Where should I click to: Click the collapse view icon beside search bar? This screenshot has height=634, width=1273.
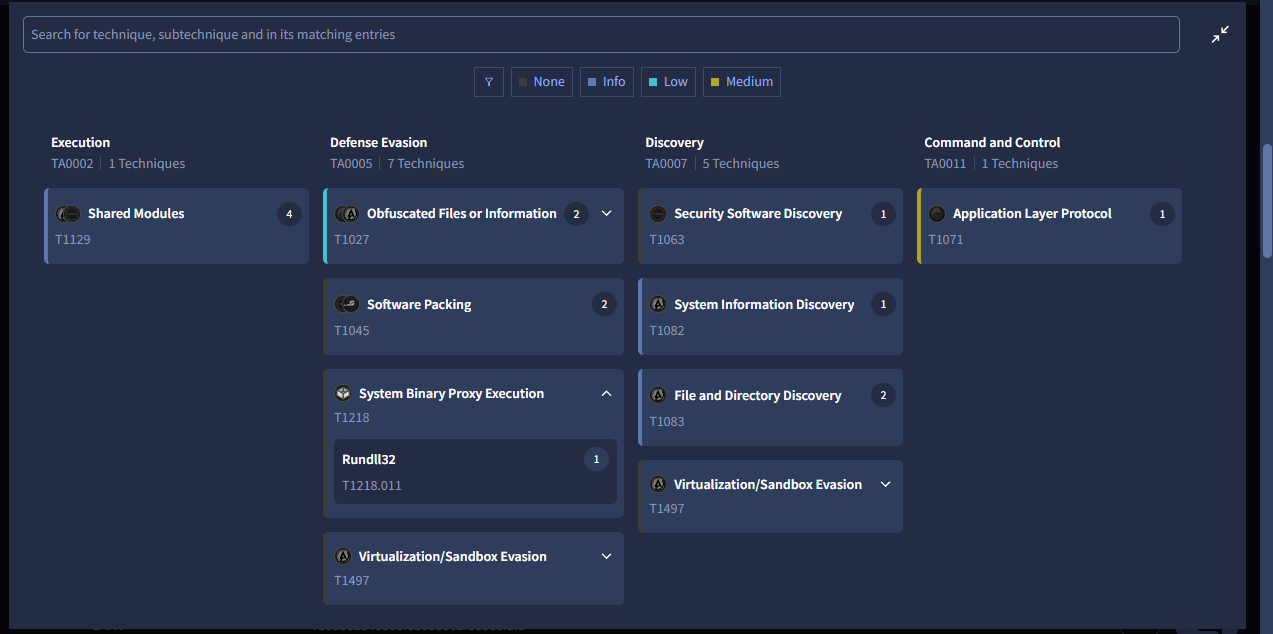[x=1220, y=34]
